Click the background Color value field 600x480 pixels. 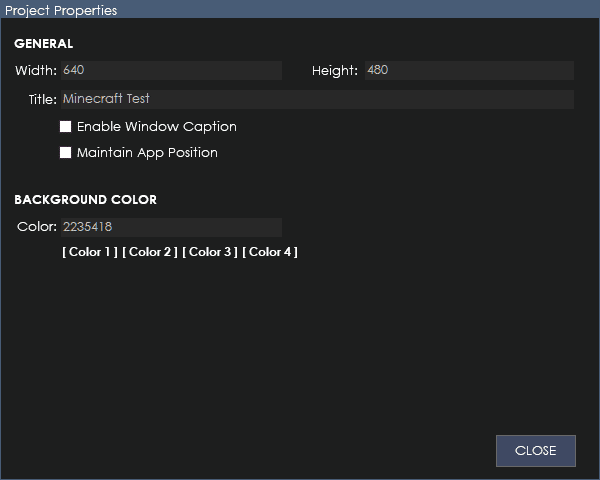point(171,227)
